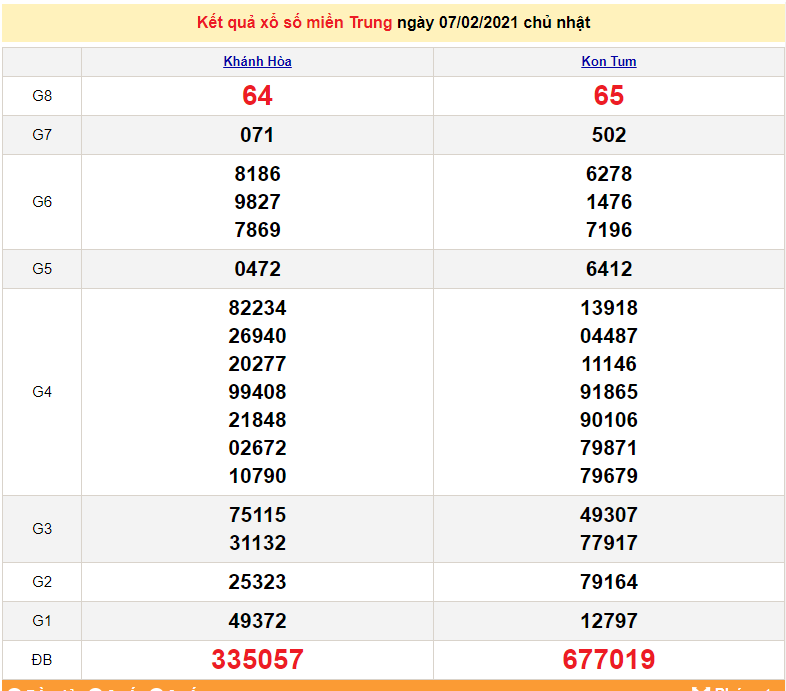Viewport: 786px width, 691px height.
Task: Select G5 result 0472
Action: click(x=257, y=269)
